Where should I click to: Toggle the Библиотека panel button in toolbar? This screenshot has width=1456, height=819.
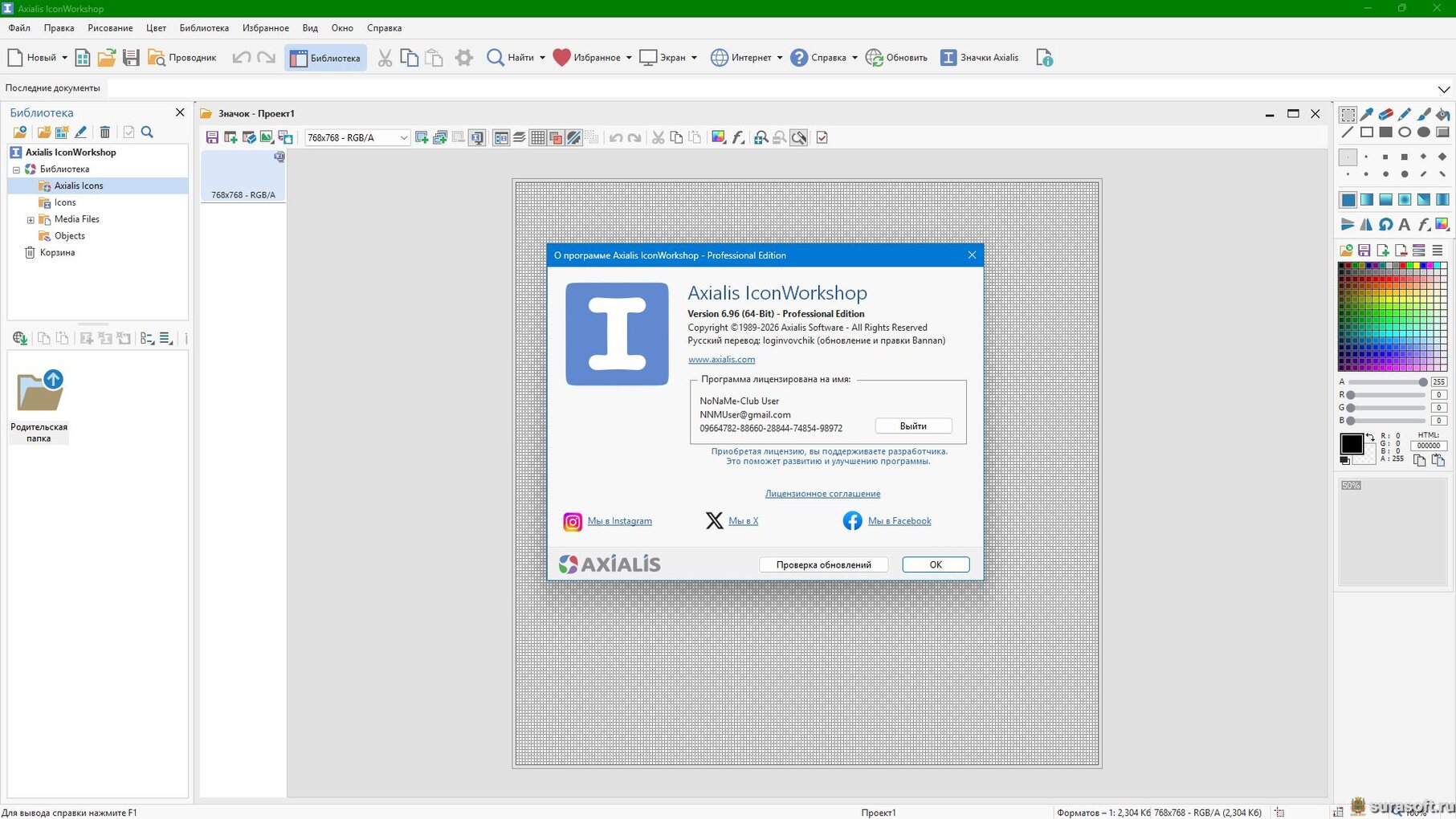pyautogui.click(x=325, y=58)
